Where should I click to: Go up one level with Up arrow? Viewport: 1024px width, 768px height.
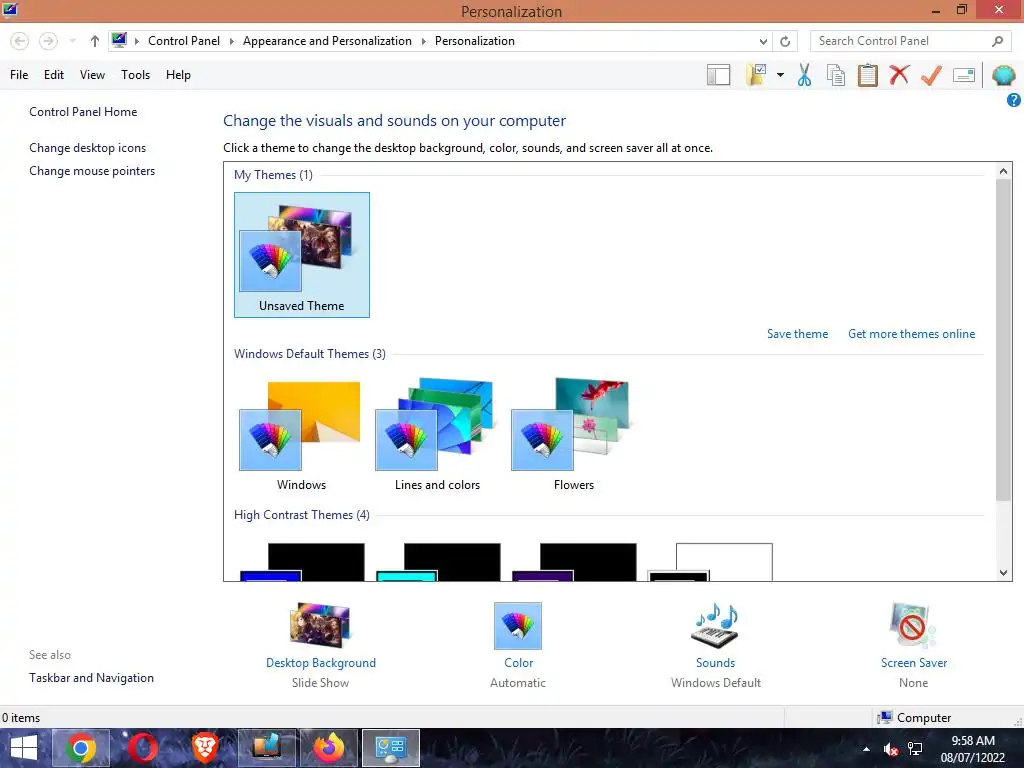coord(95,41)
